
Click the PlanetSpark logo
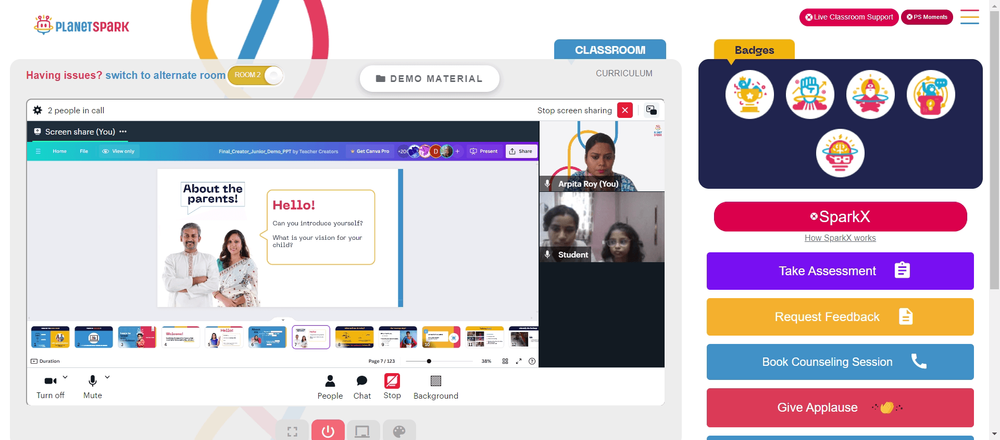(x=81, y=26)
